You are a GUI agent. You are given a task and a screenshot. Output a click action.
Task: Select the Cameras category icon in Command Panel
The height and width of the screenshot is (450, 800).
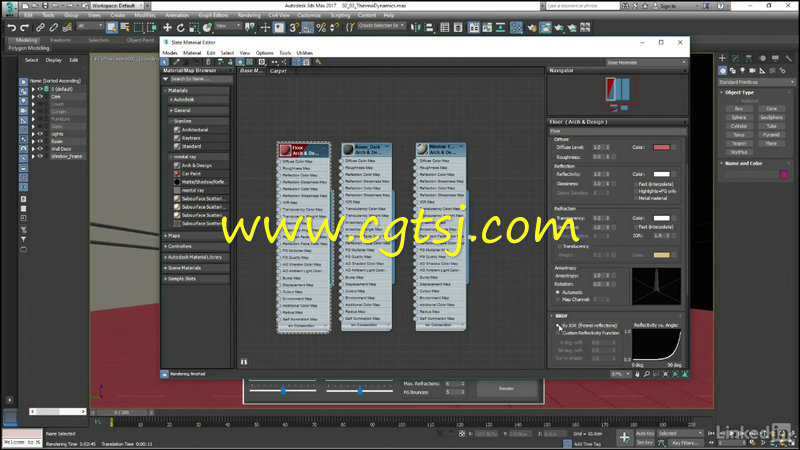point(752,70)
